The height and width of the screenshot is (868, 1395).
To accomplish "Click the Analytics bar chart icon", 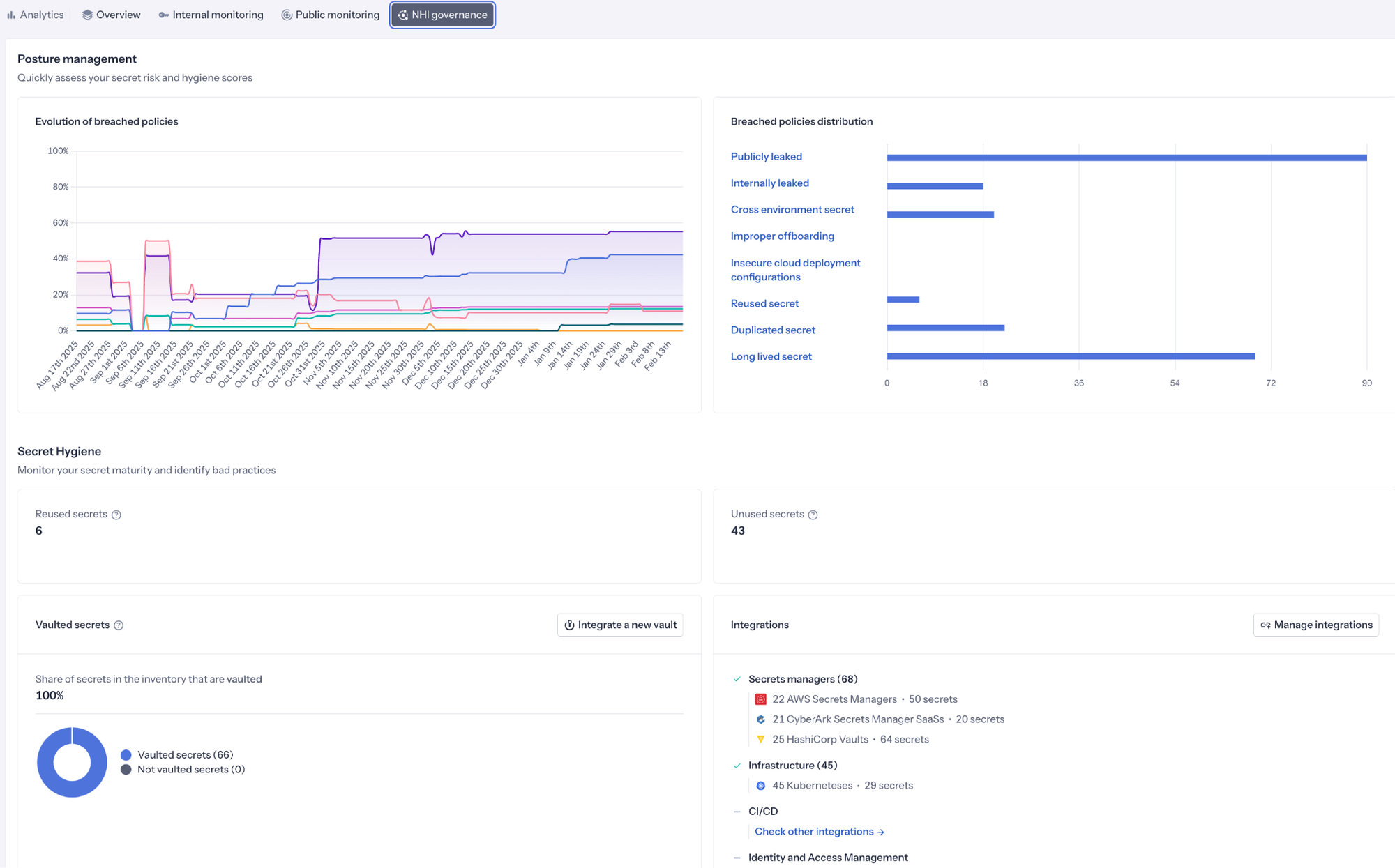I will coord(11,15).
